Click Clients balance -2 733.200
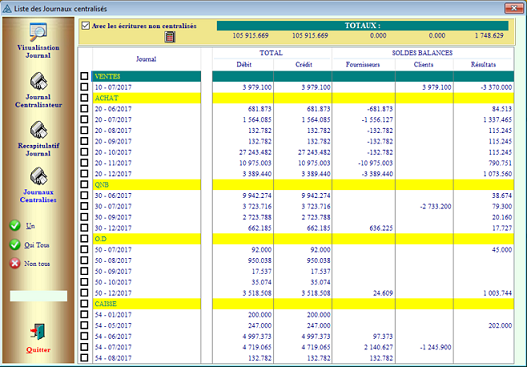Image resolution: width=527 pixels, height=367 pixels. 436,206
